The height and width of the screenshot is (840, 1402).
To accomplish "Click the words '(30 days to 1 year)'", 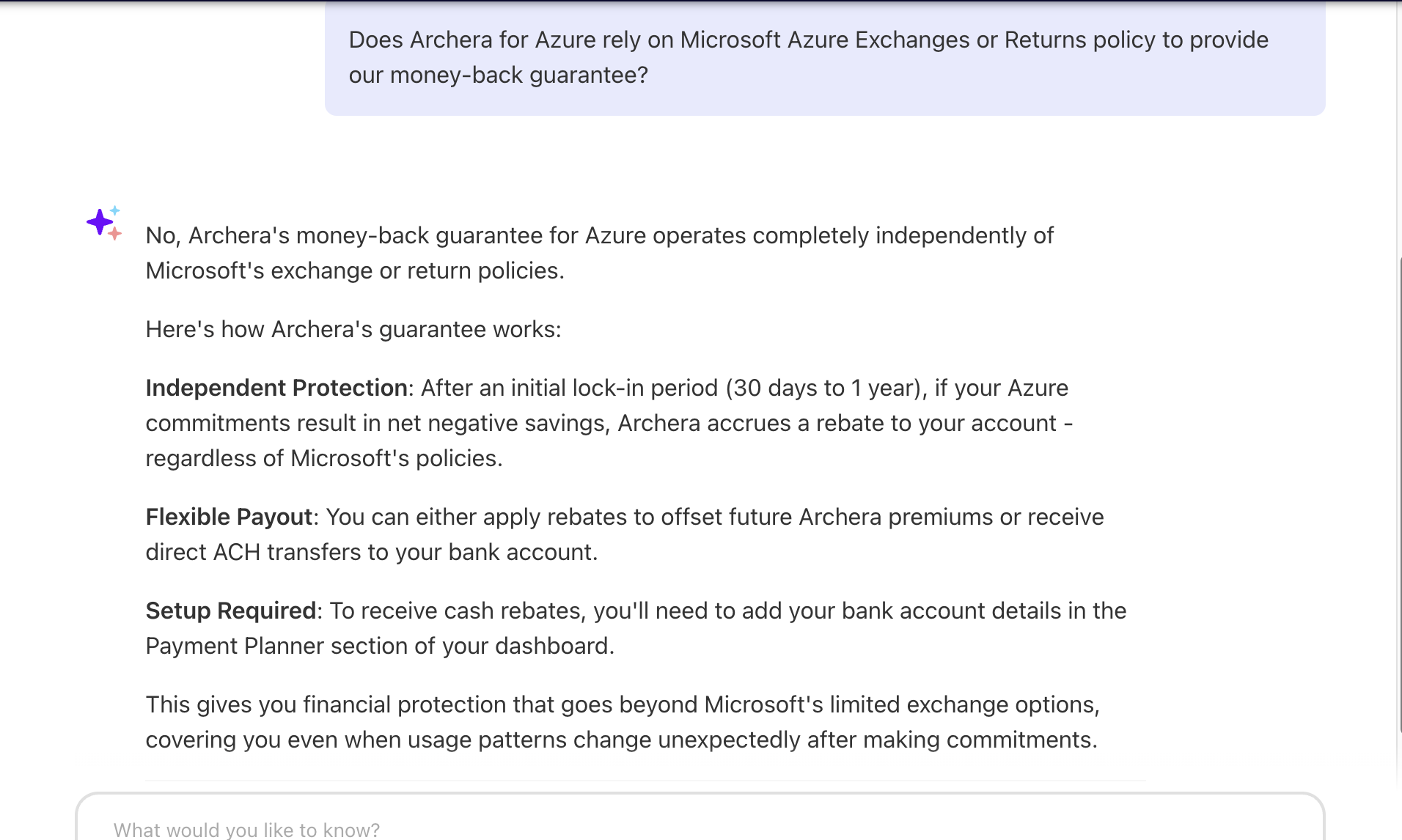I will (823, 388).
